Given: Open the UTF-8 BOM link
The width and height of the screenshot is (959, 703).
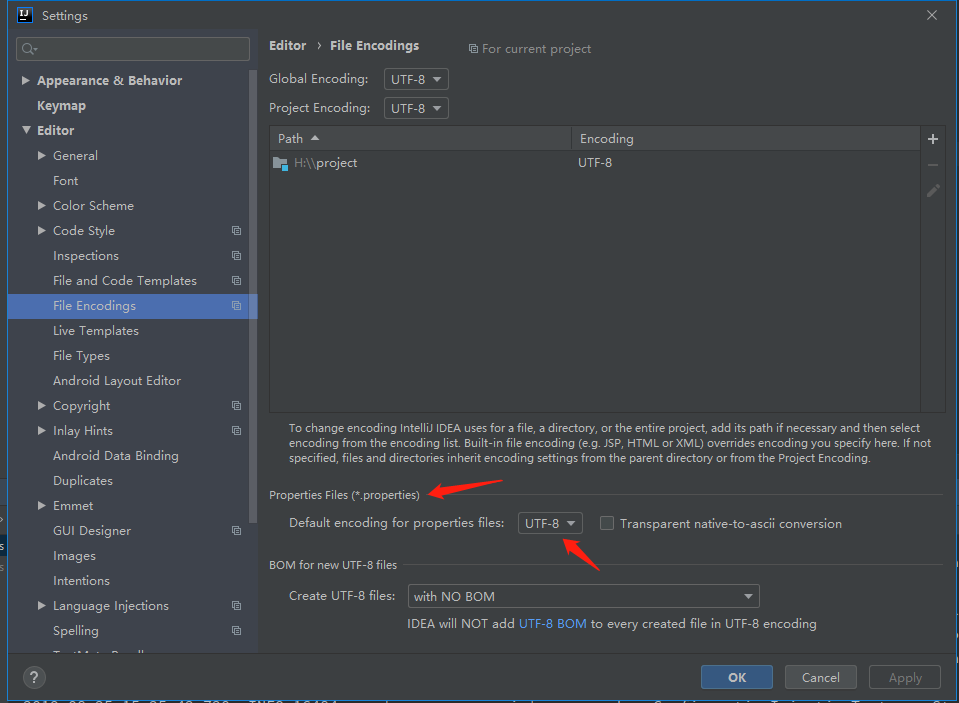Looking at the screenshot, I should [553, 623].
